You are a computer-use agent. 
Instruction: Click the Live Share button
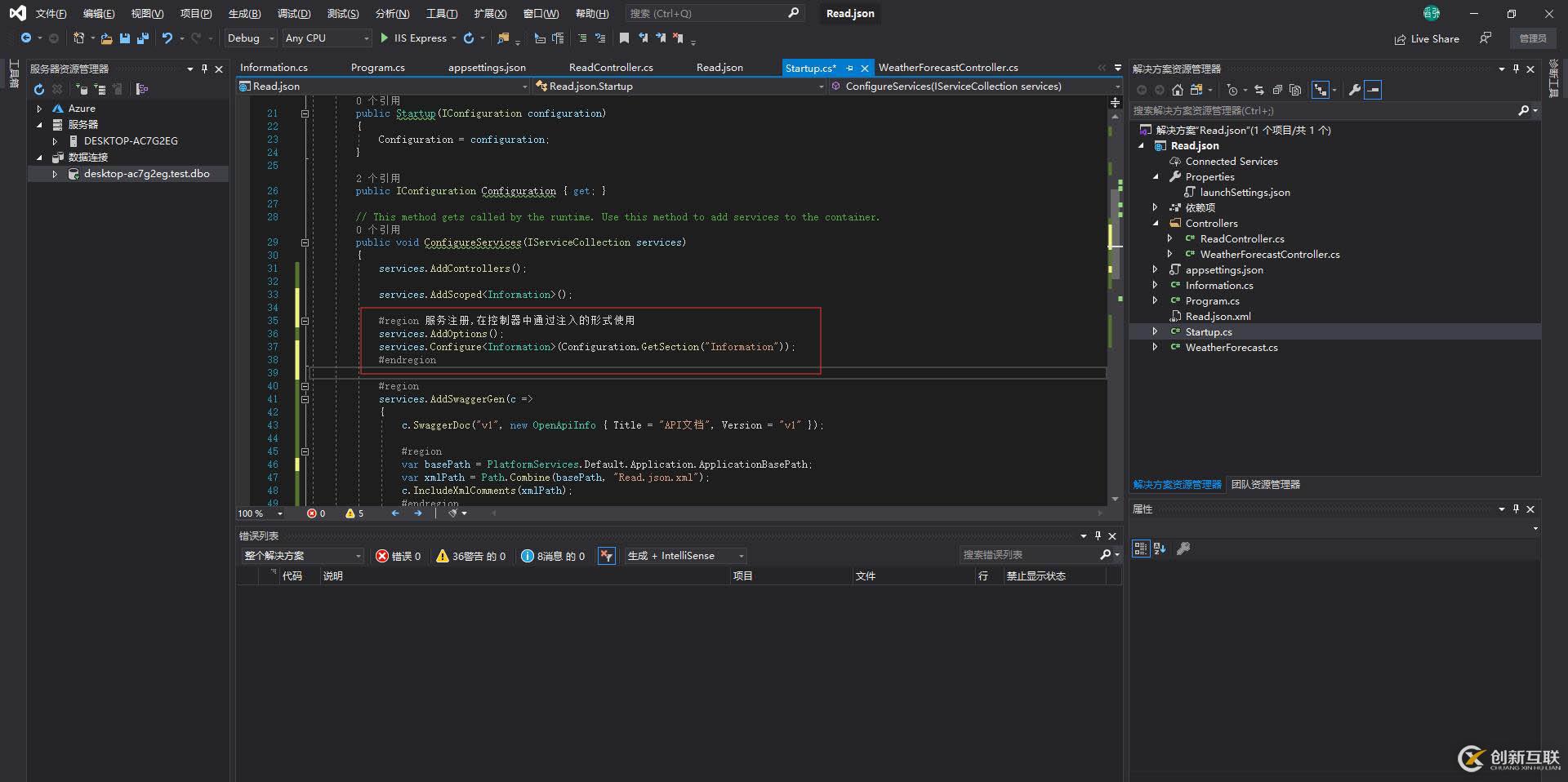click(1427, 38)
